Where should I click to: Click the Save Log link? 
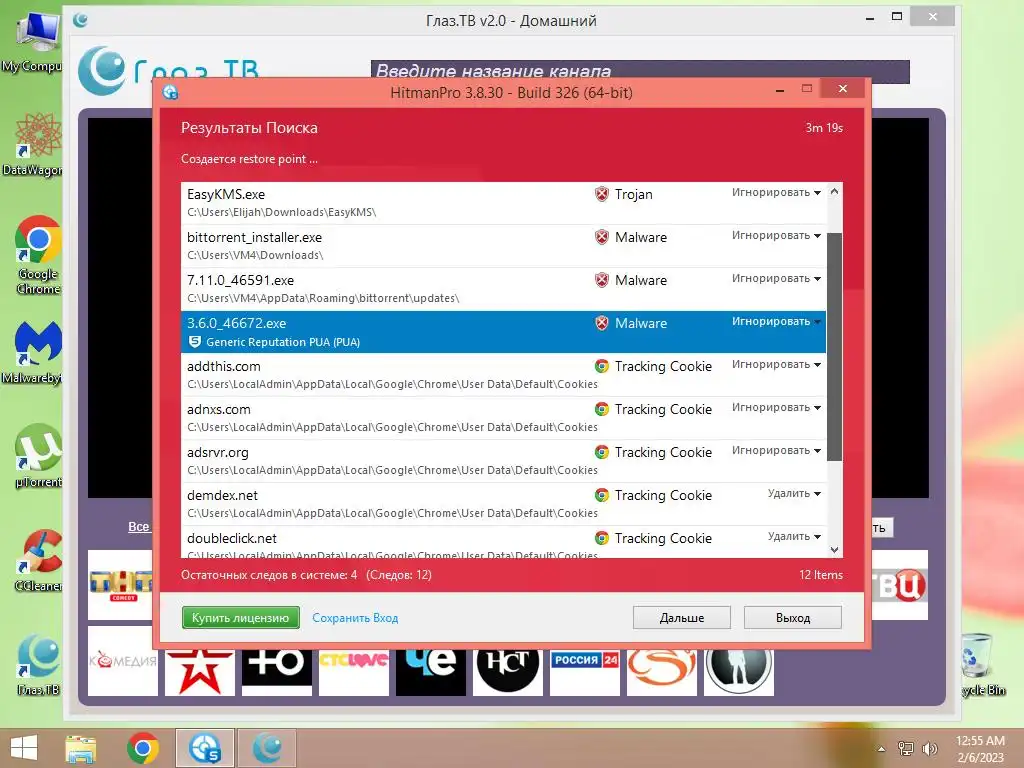click(x=355, y=618)
